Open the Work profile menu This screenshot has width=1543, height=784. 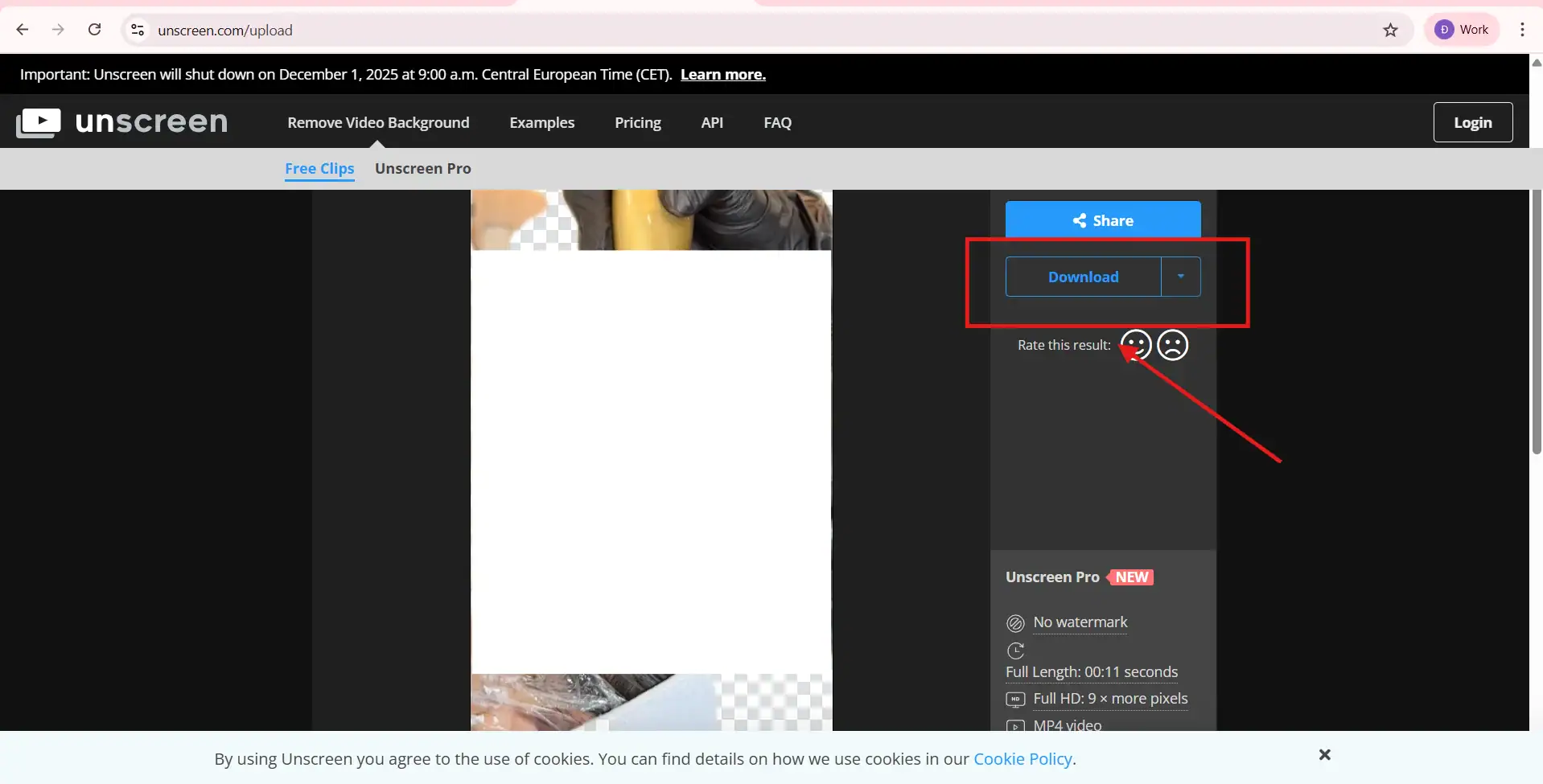(1463, 29)
